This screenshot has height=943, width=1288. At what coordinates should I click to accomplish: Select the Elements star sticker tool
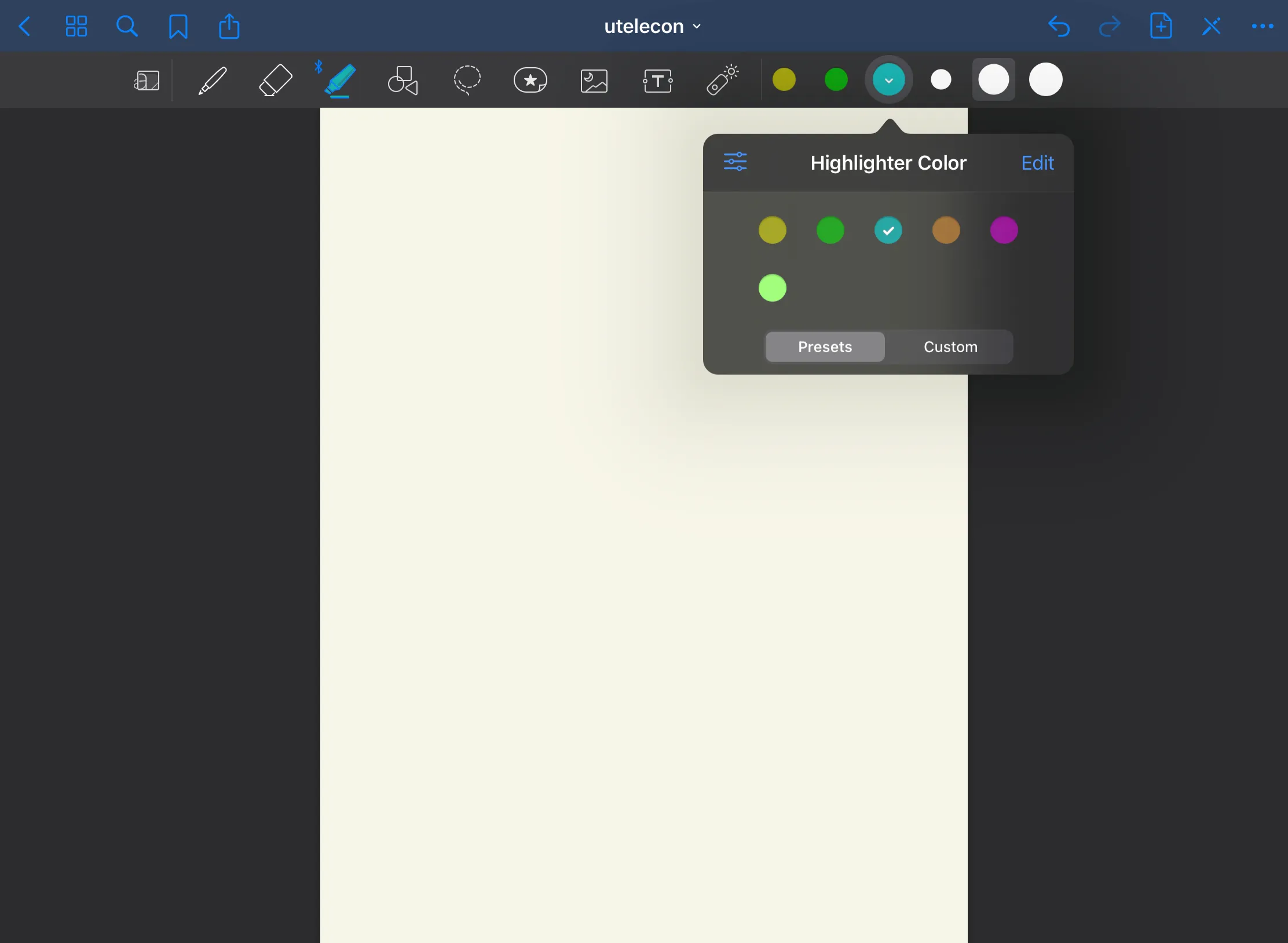pyautogui.click(x=530, y=80)
